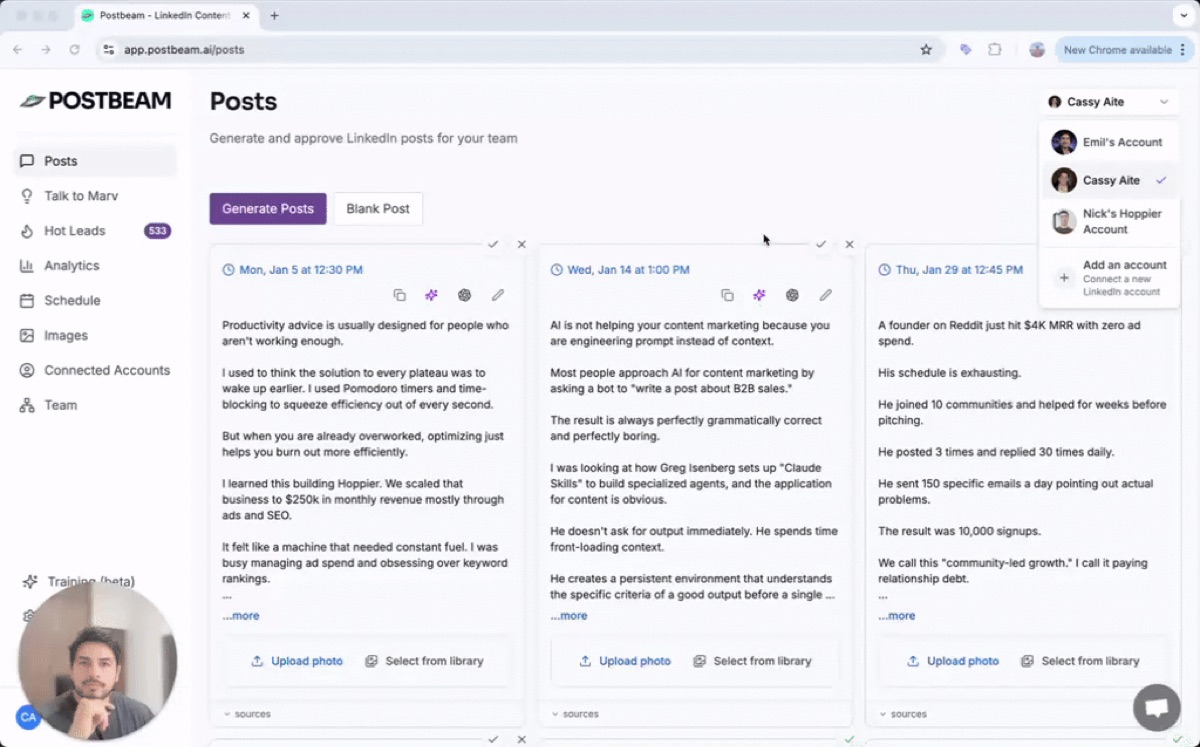The width and height of the screenshot is (1200, 747).
Task: Click the presenter webcam video bubble
Action: click(x=97, y=661)
